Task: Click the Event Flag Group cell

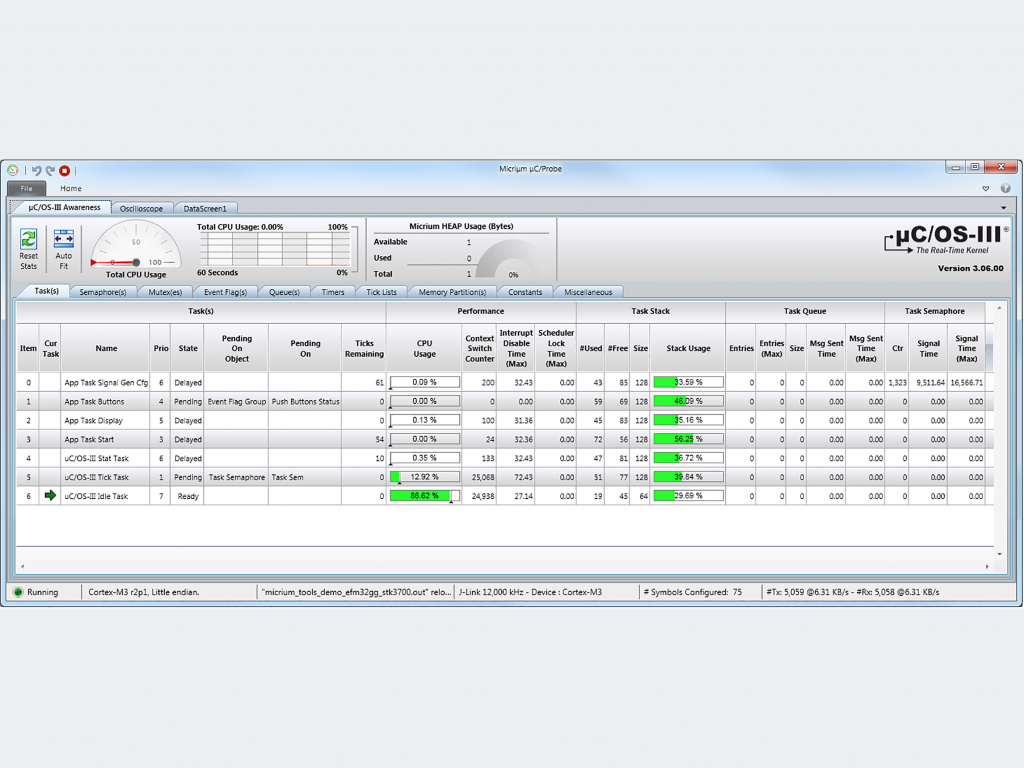Action: click(236, 402)
